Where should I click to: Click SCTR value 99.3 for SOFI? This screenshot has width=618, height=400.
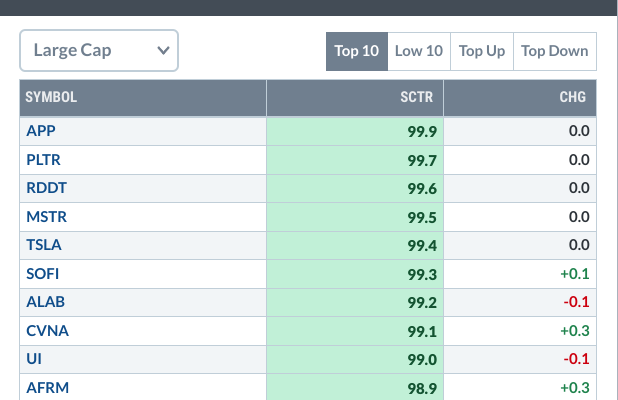422,275
